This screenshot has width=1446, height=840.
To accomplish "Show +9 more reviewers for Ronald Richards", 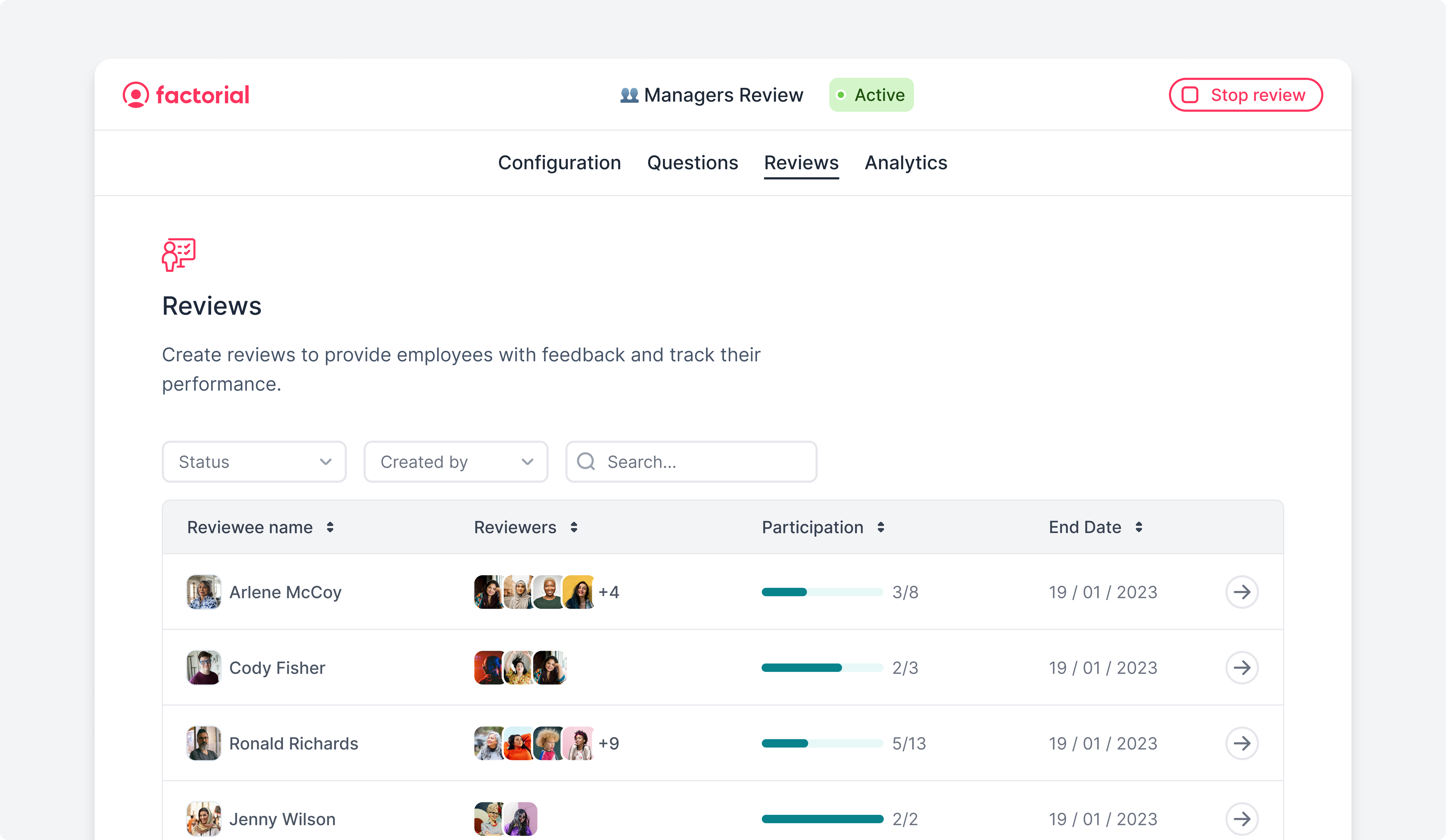I will pyautogui.click(x=609, y=743).
